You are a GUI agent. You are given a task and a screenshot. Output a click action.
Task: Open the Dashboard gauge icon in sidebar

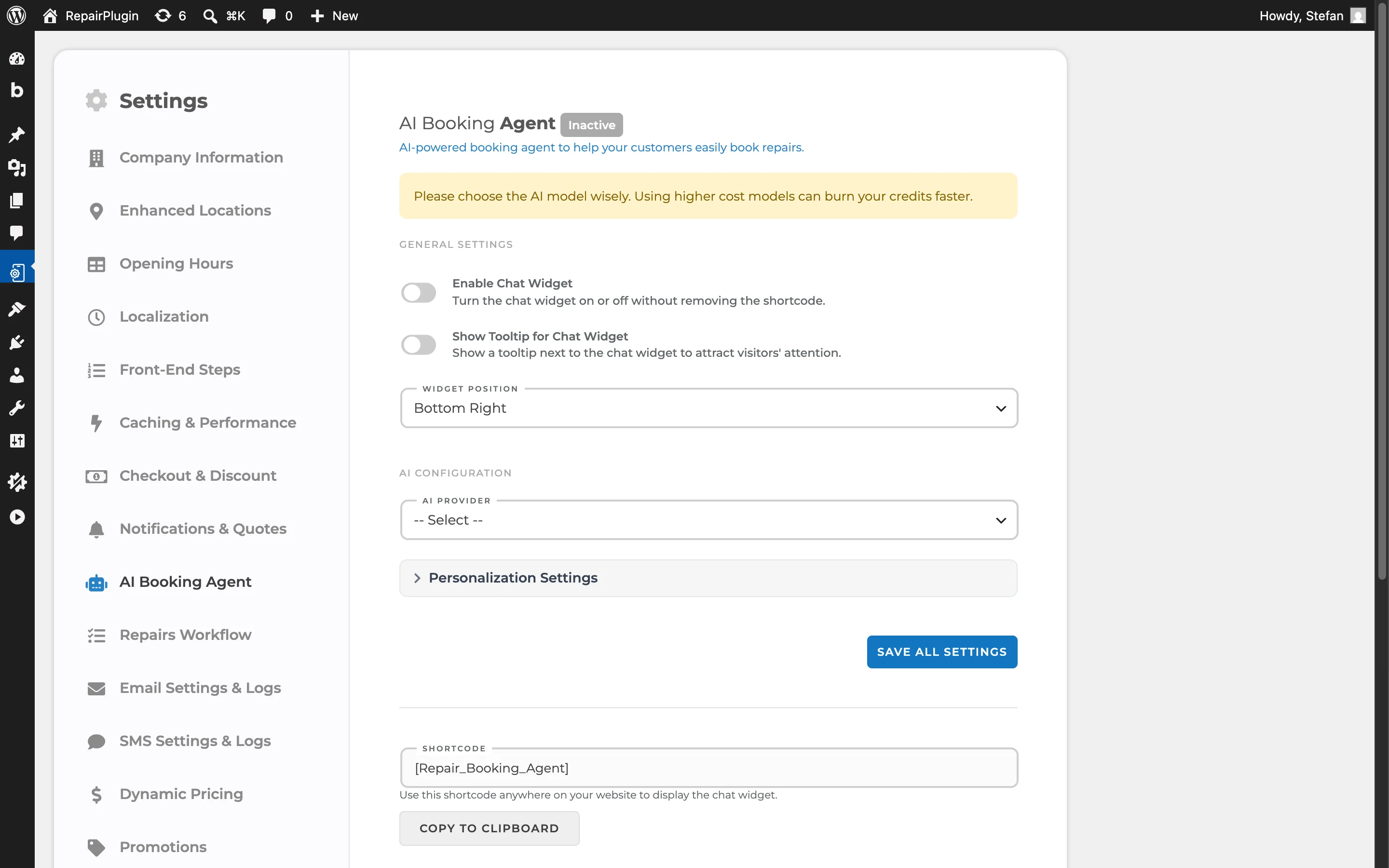pyautogui.click(x=17, y=58)
